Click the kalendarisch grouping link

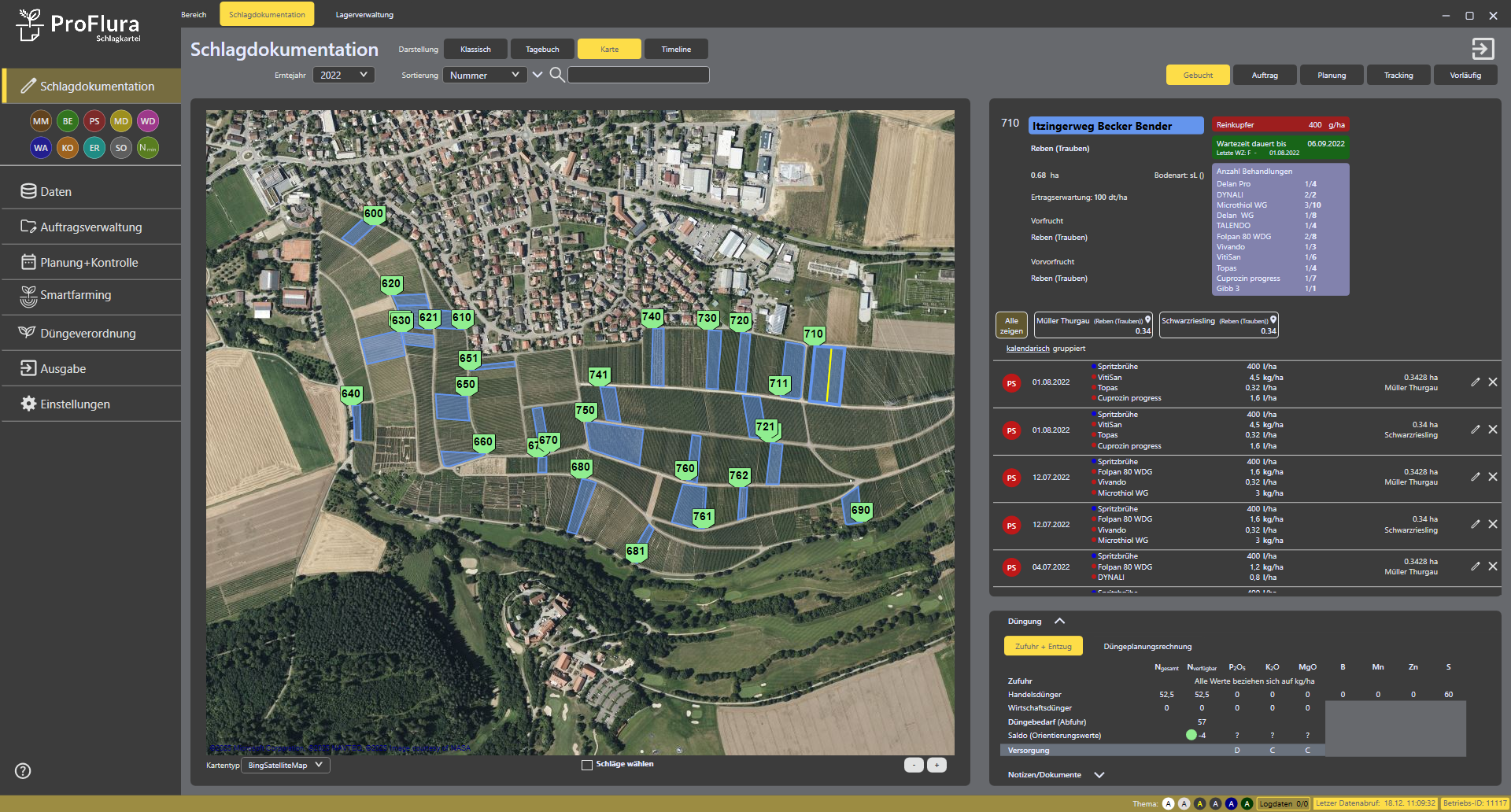(x=1027, y=349)
